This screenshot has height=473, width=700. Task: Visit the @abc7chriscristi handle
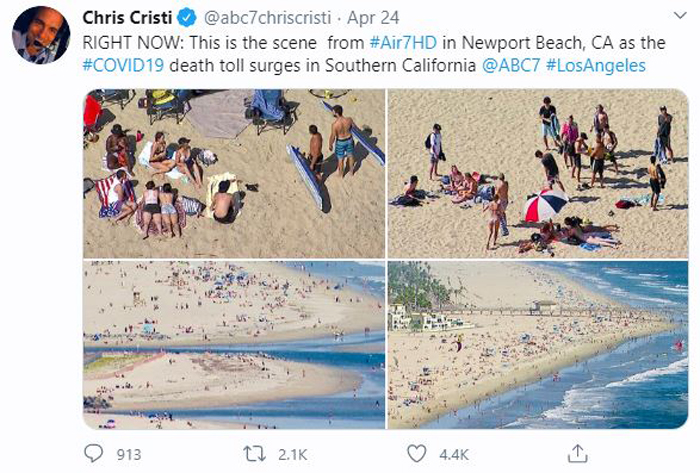click(x=267, y=18)
